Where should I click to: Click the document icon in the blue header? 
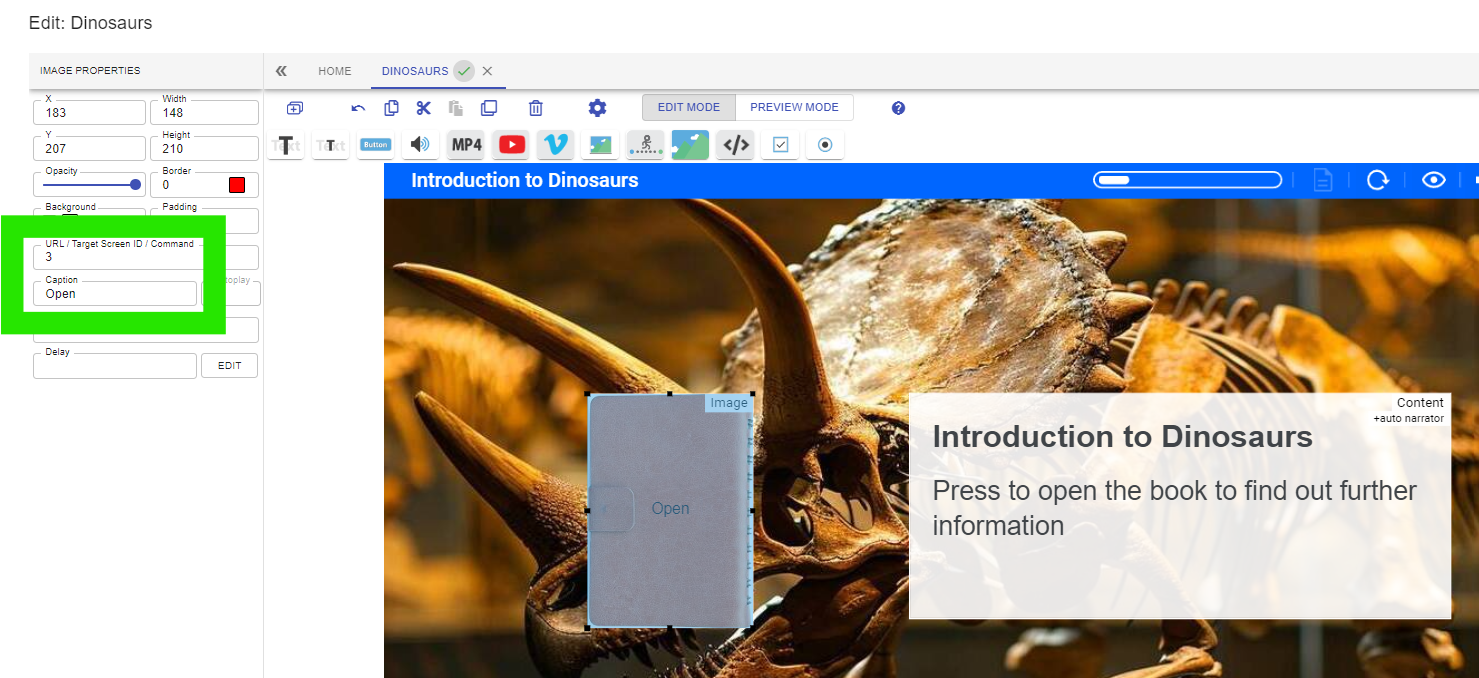coord(1323,180)
